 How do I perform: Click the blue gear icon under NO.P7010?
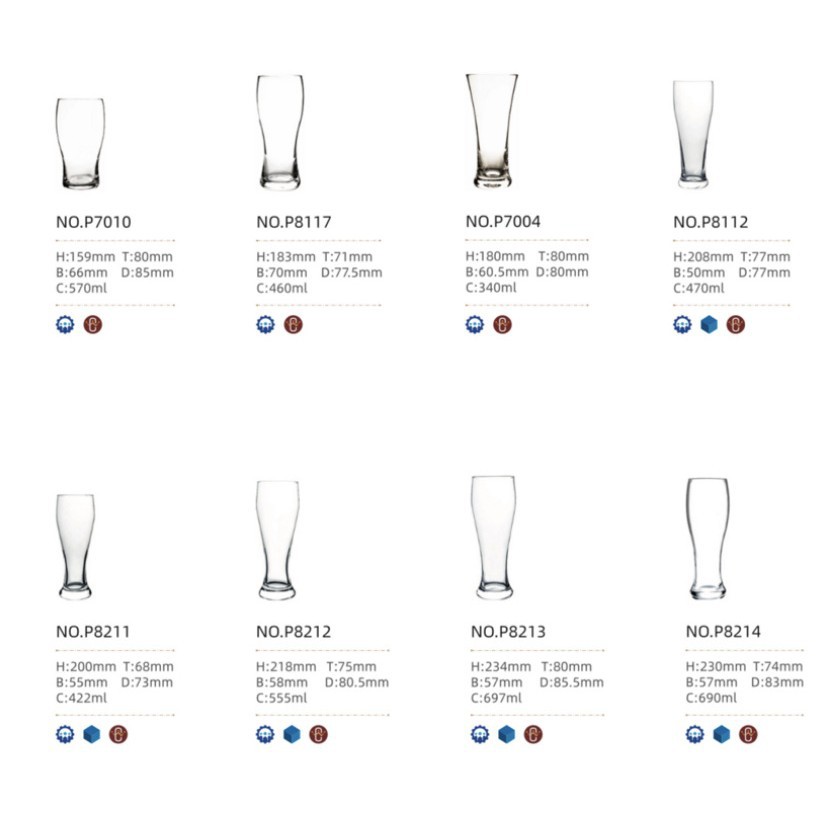(66, 325)
